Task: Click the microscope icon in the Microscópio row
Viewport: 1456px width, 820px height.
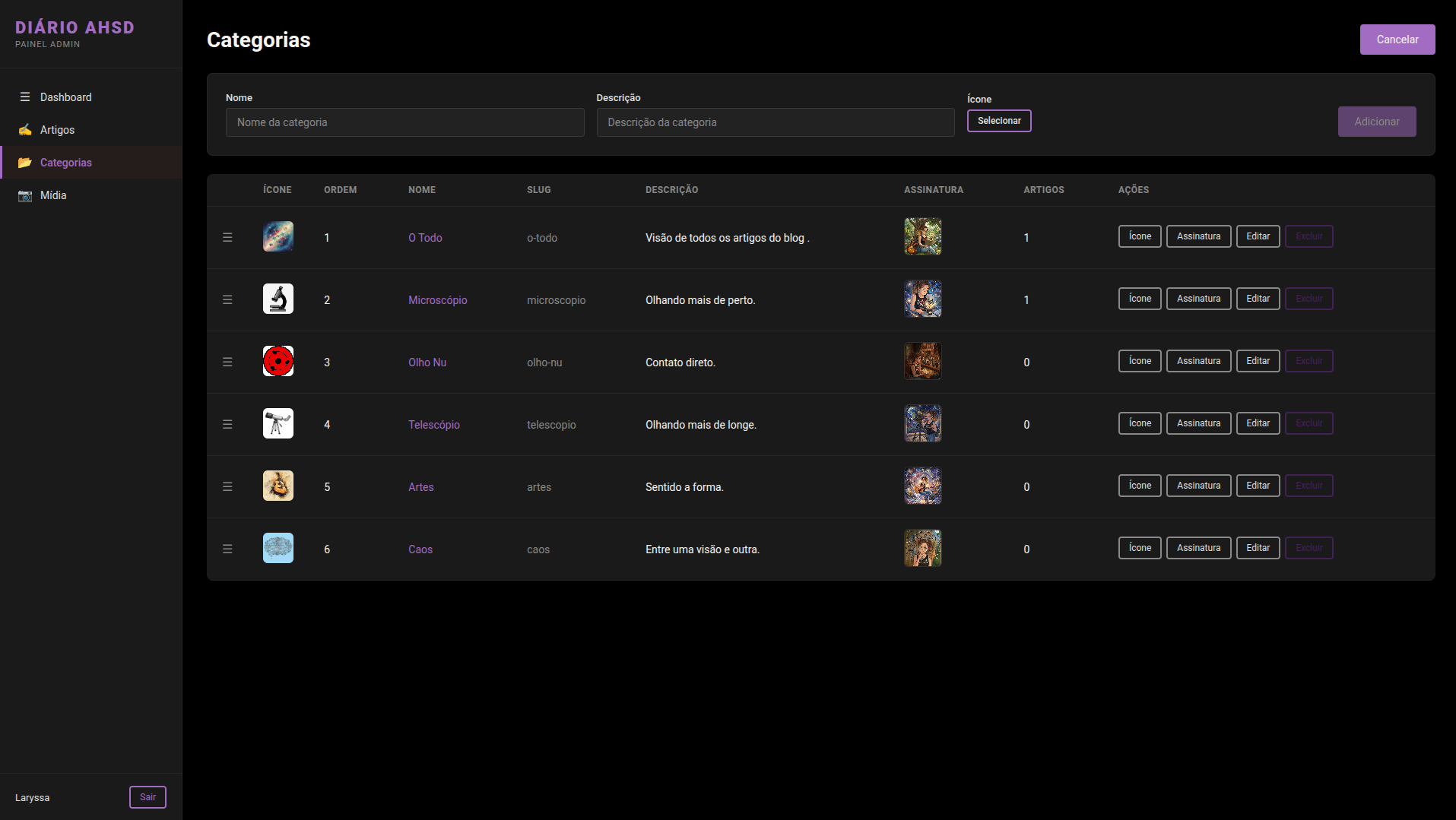Action: [x=278, y=299]
